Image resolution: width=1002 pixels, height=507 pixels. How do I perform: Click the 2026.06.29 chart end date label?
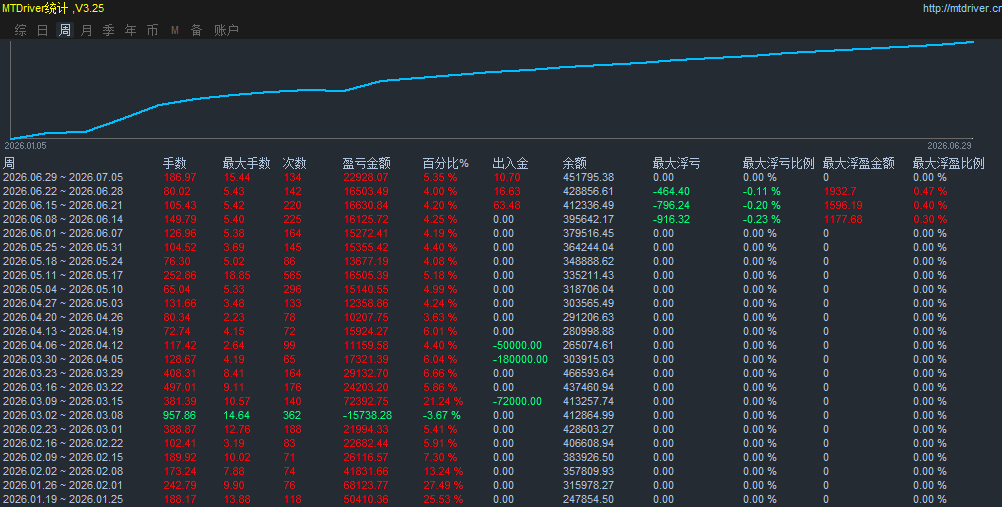tap(949, 146)
